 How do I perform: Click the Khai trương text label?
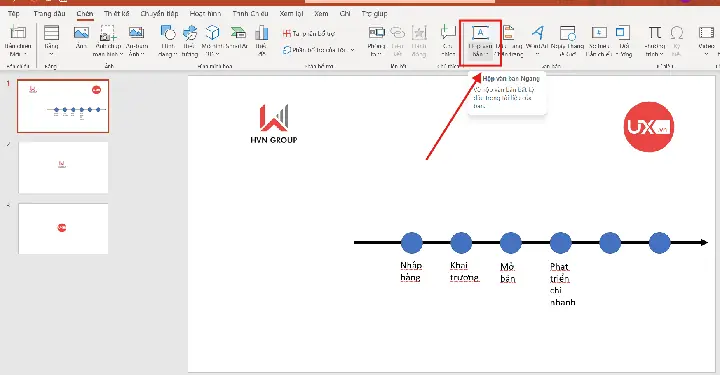464,271
